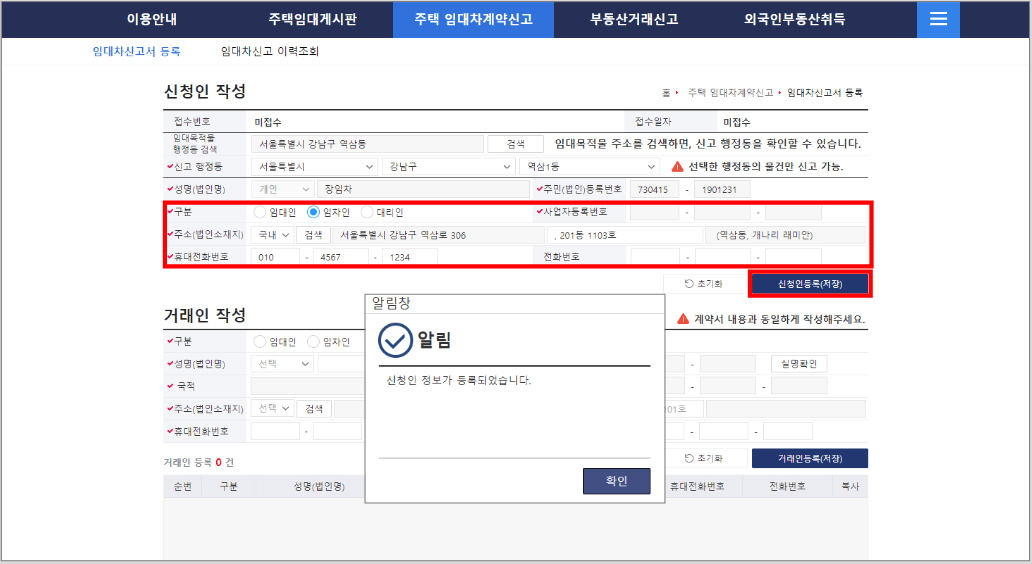This screenshot has height=564, width=1032.
Task: Open the hamburger menu icon
Action: tap(938, 19)
